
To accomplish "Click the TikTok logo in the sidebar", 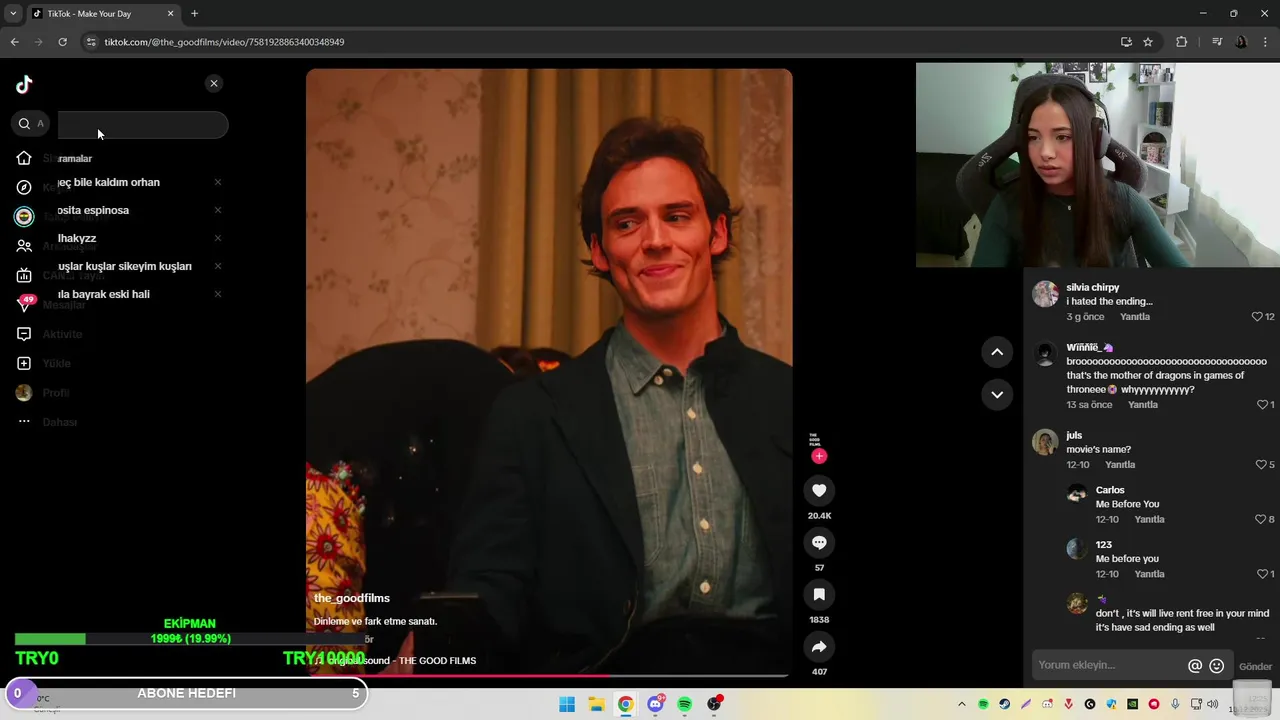I will tap(24, 84).
